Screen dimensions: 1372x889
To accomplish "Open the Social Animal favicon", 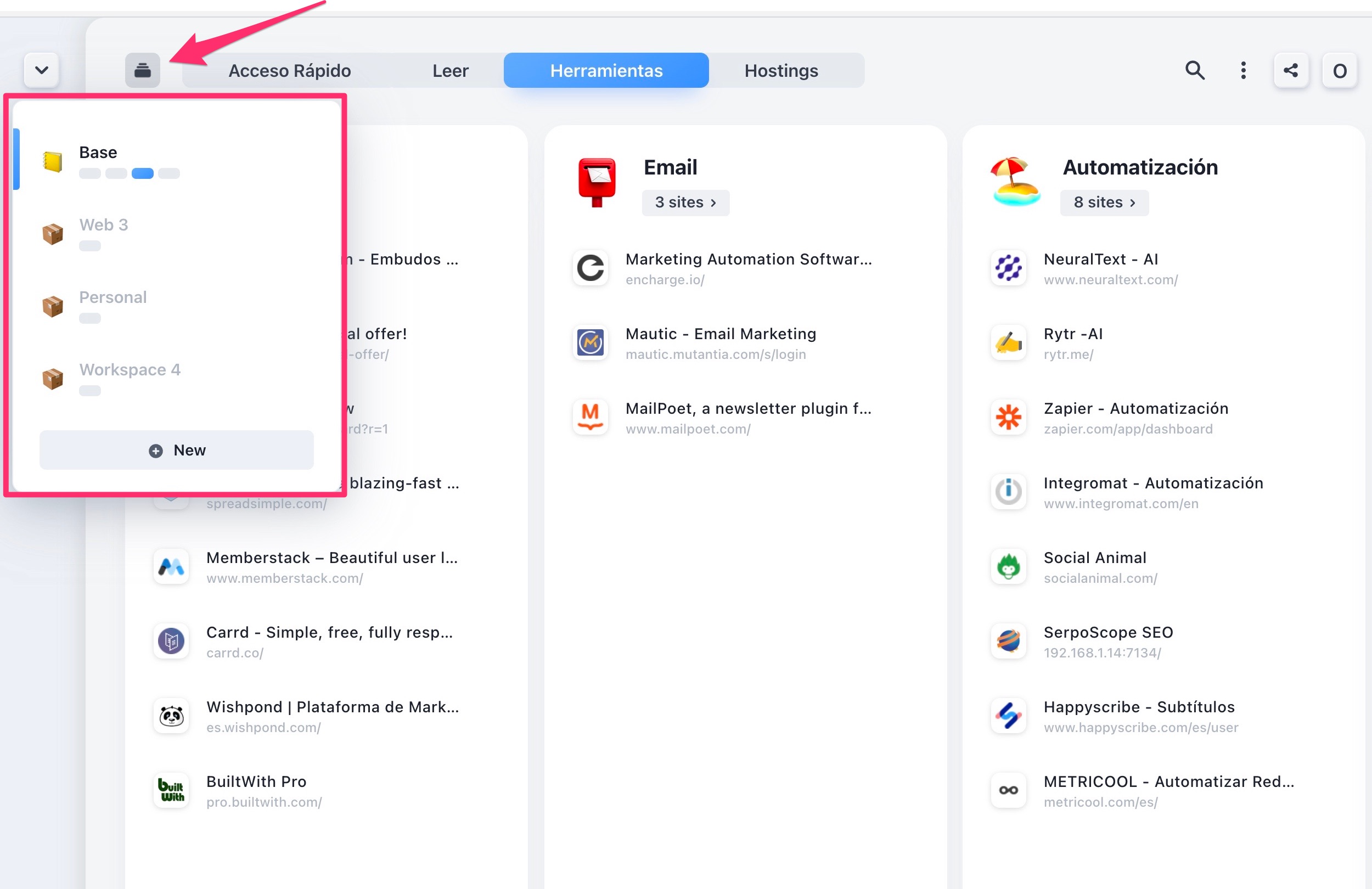I will 1008,566.
